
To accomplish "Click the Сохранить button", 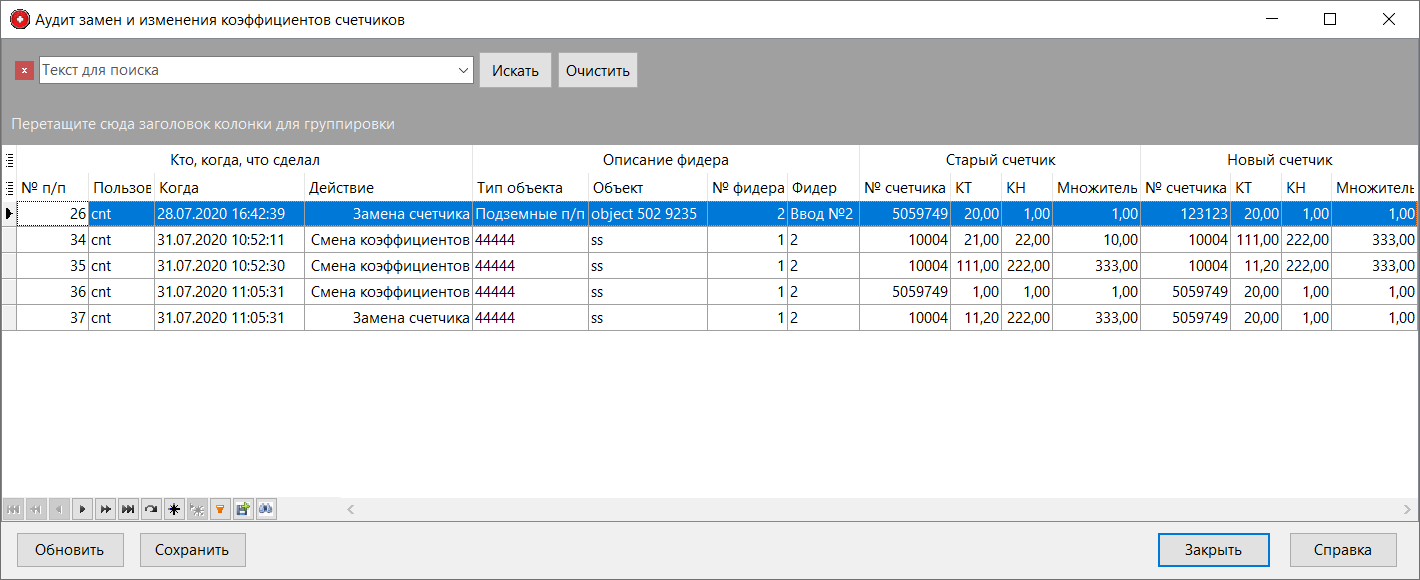I will [x=192, y=549].
